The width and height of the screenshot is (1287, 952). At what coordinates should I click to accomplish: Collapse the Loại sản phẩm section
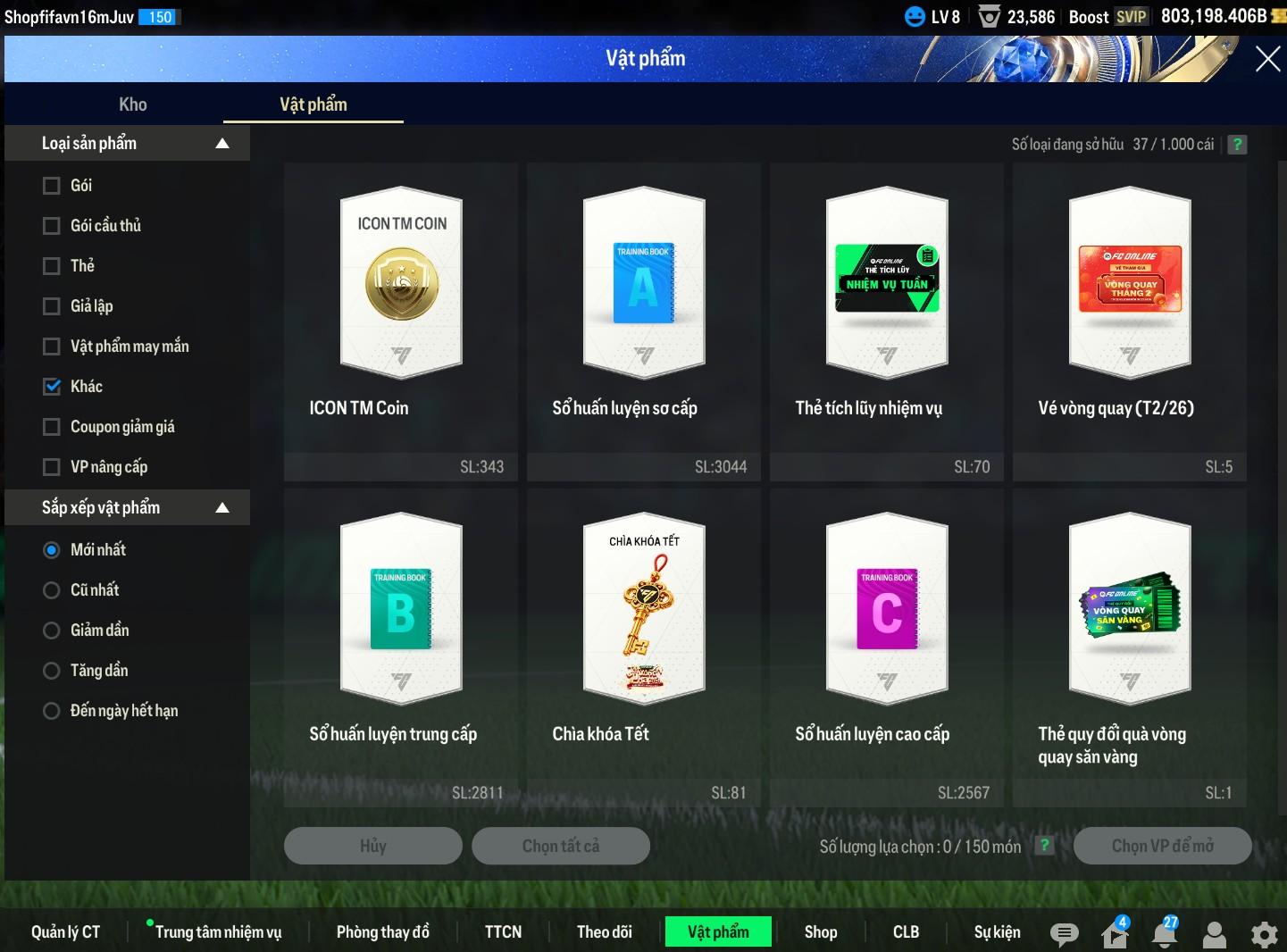click(222, 144)
